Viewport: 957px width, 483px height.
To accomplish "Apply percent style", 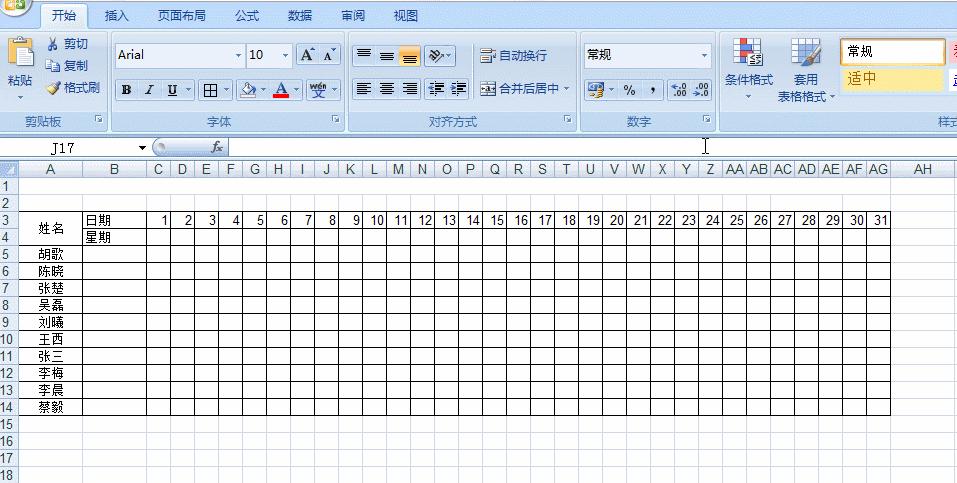I will pos(629,90).
